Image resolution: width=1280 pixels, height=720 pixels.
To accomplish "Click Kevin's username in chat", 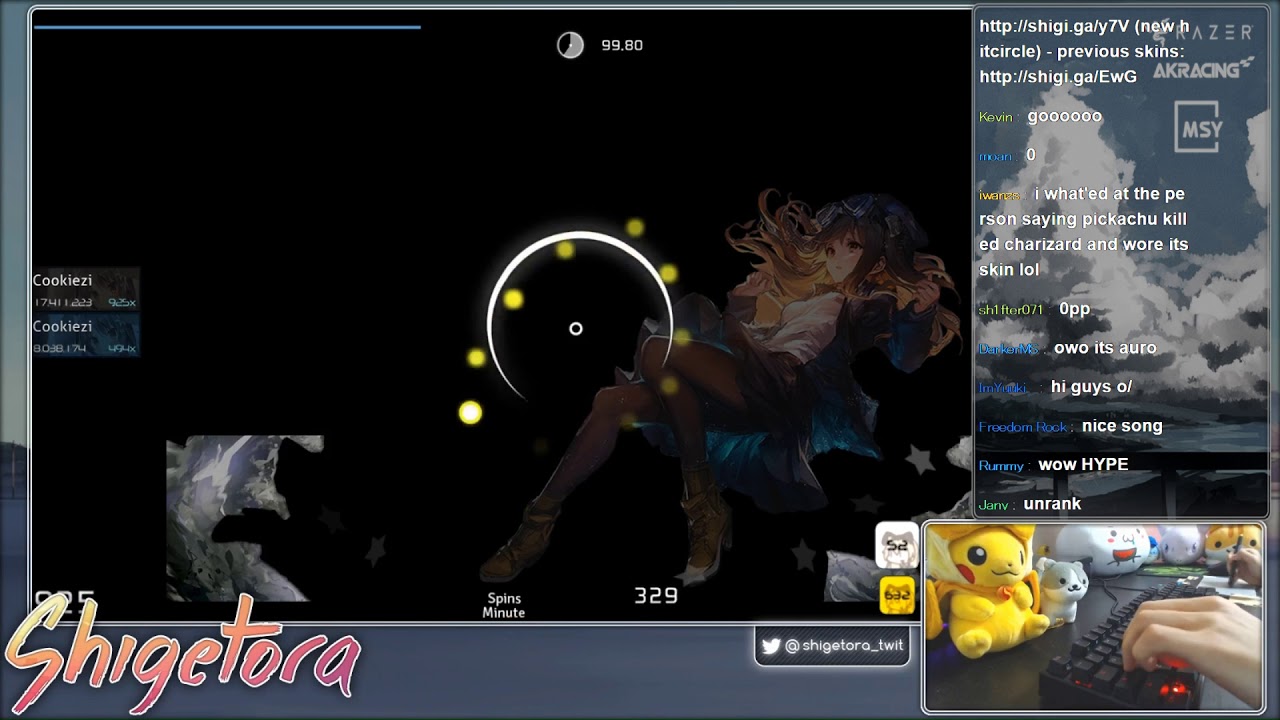I will pos(996,117).
